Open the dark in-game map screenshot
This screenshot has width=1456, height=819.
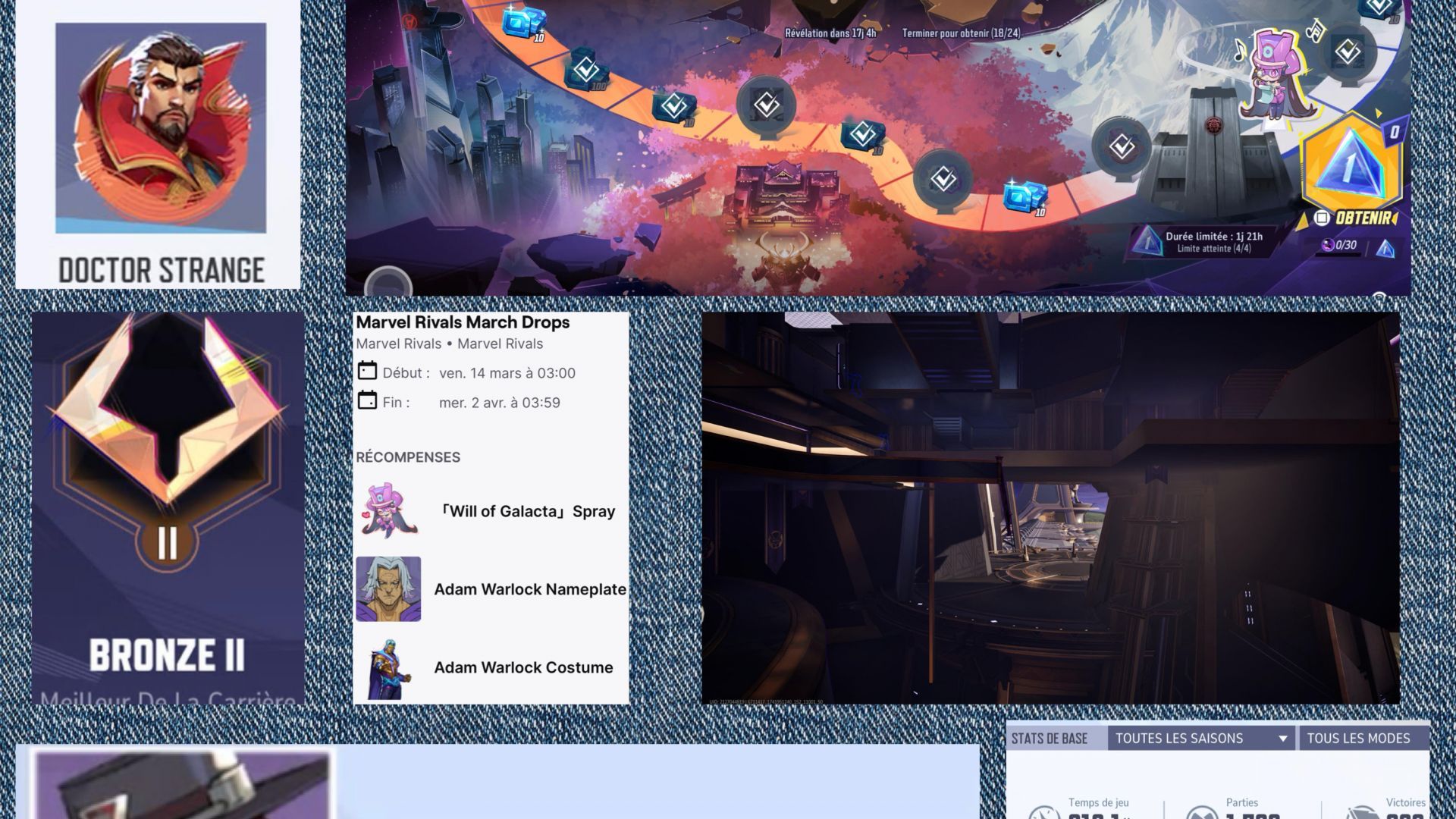[1050, 508]
